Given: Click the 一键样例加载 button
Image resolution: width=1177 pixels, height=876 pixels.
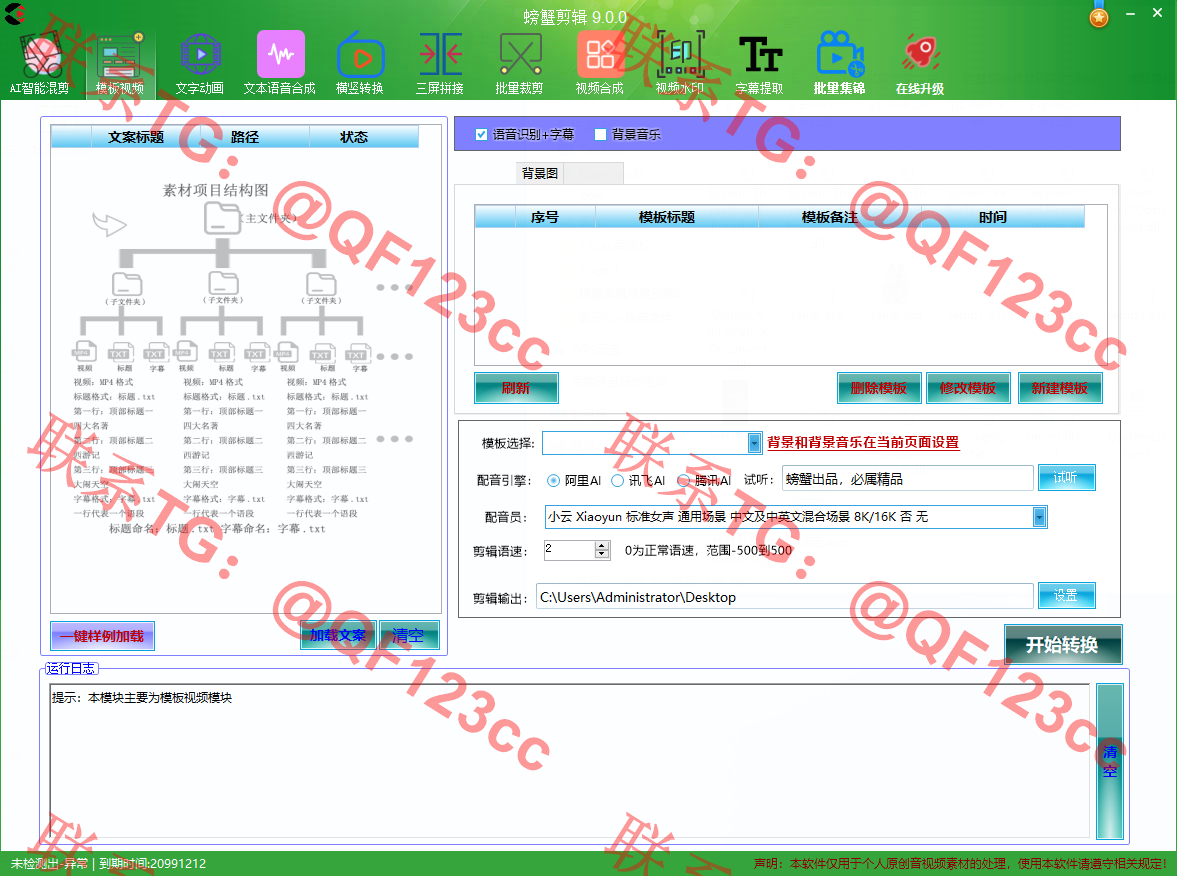Looking at the screenshot, I should (x=102, y=636).
